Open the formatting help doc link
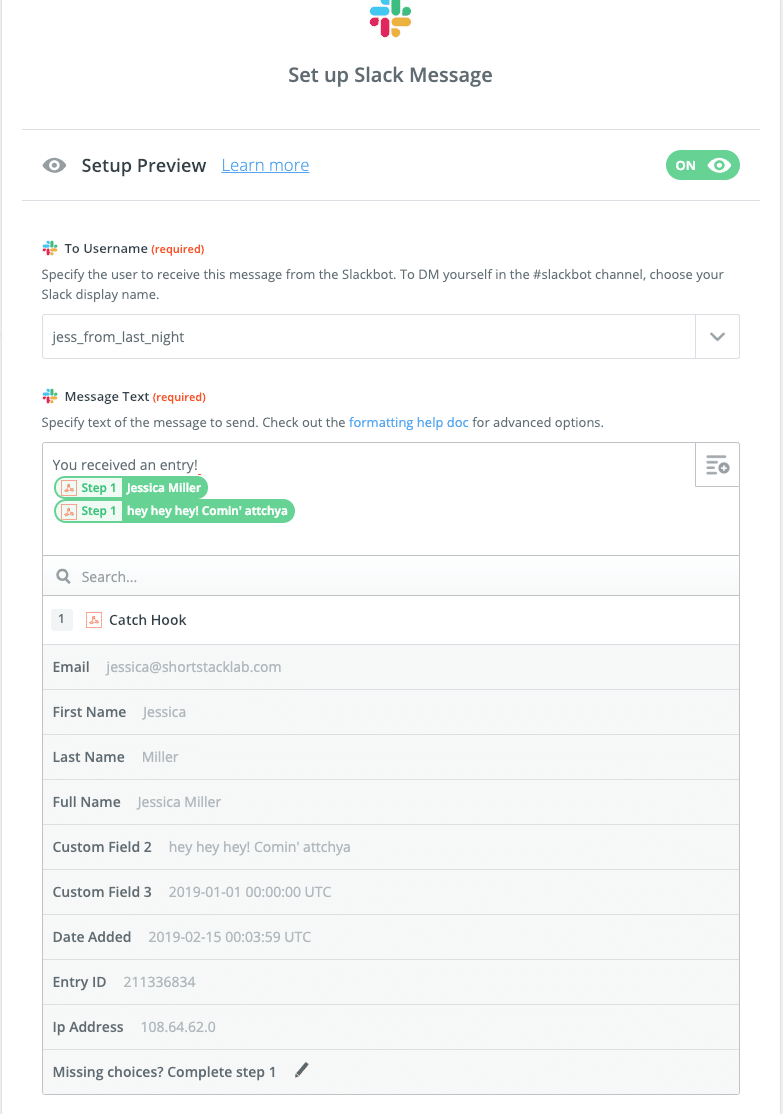 (408, 422)
